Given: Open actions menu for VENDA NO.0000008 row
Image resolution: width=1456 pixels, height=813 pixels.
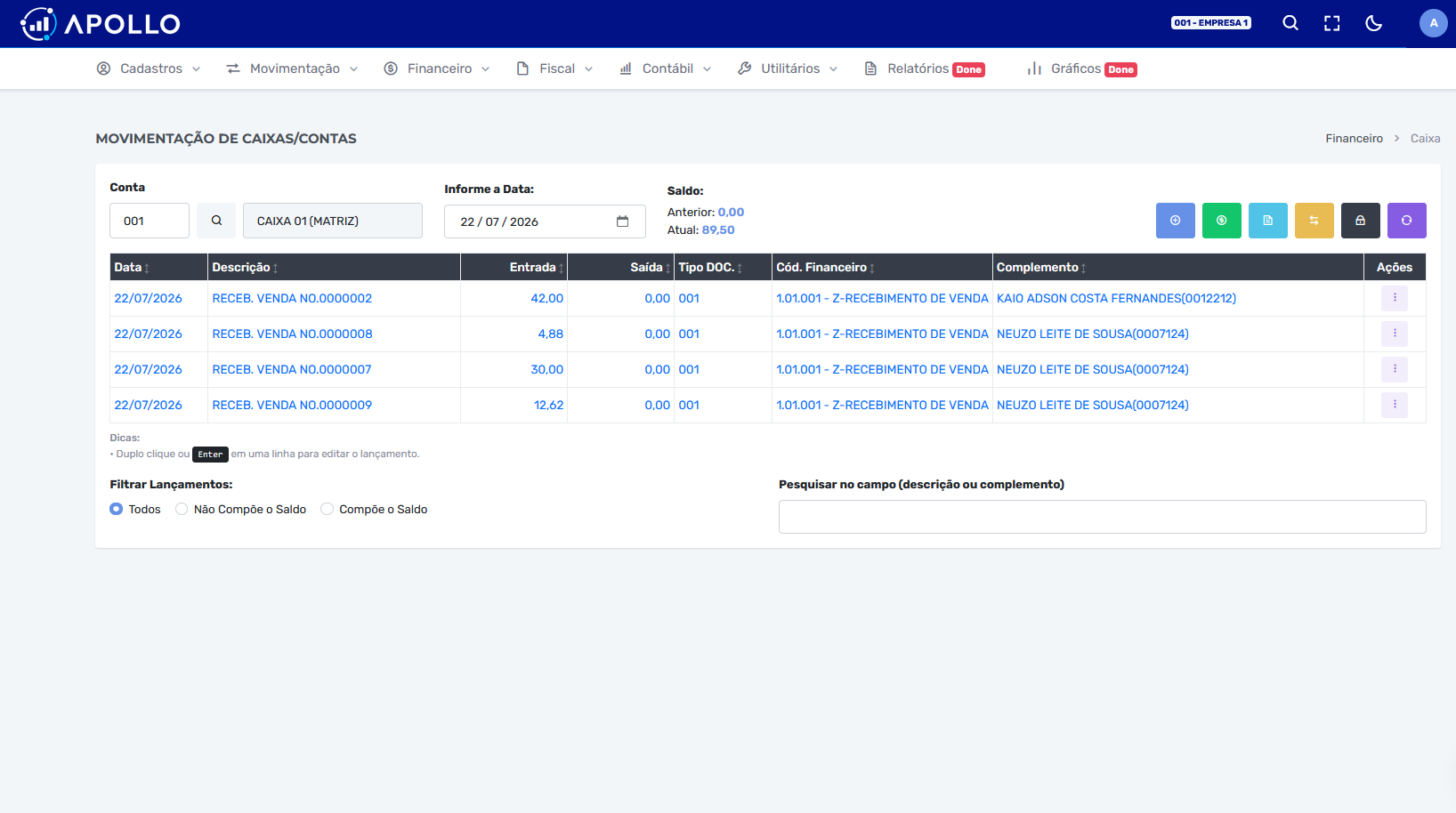Looking at the screenshot, I should tap(1394, 334).
